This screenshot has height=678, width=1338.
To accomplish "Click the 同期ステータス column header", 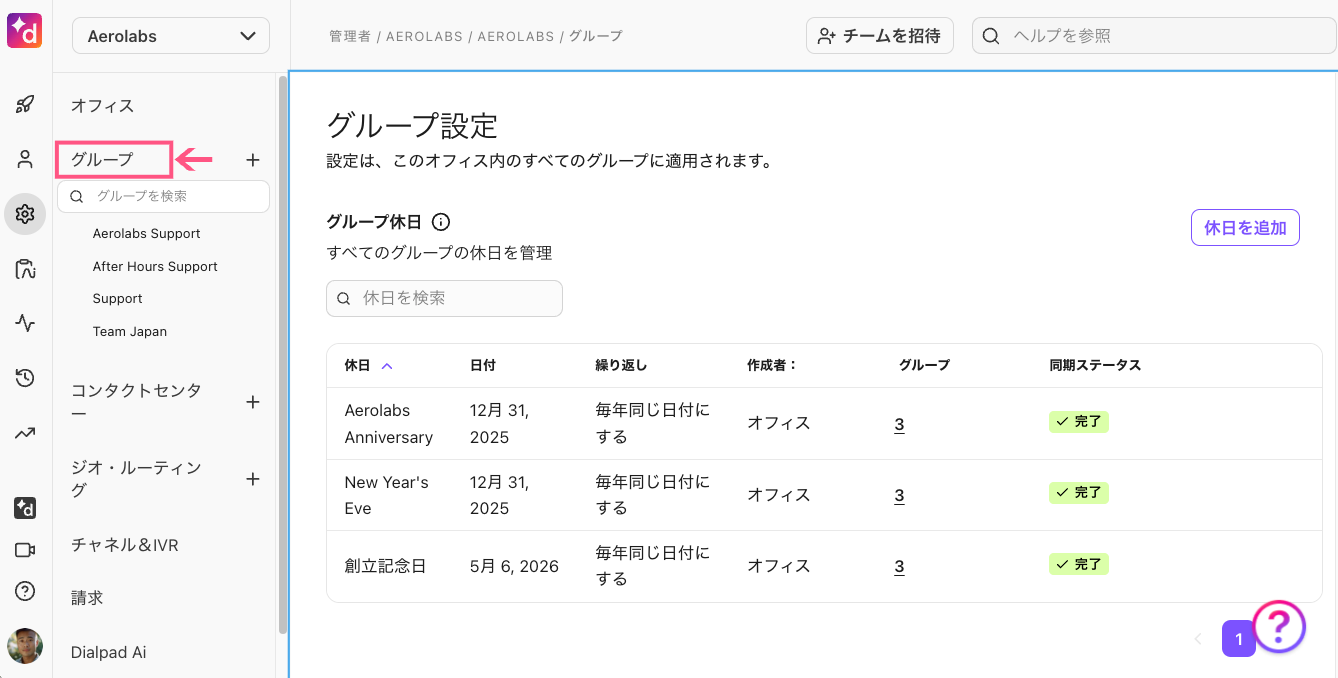I will click(x=1095, y=365).
